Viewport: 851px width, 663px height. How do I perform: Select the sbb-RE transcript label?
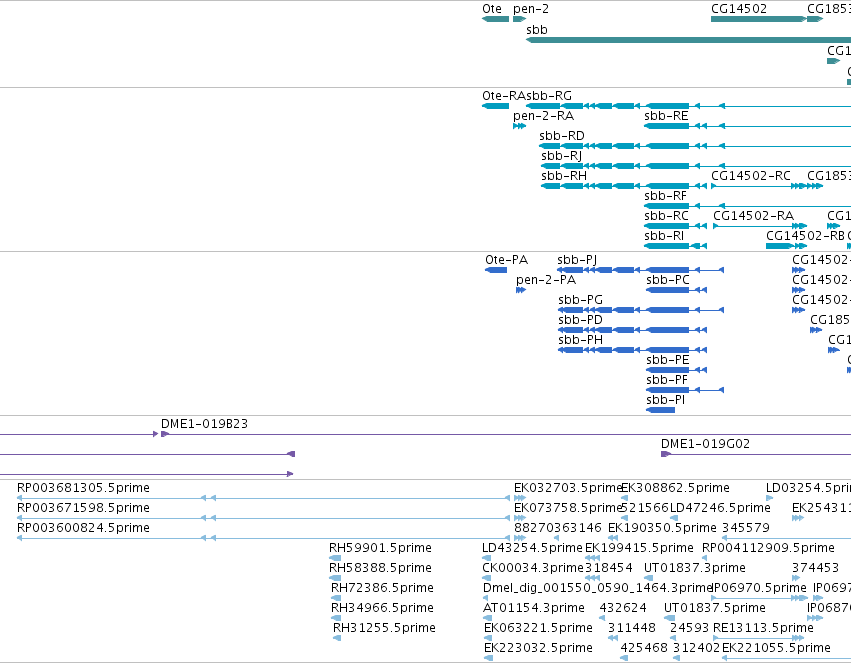coord(666,116)
